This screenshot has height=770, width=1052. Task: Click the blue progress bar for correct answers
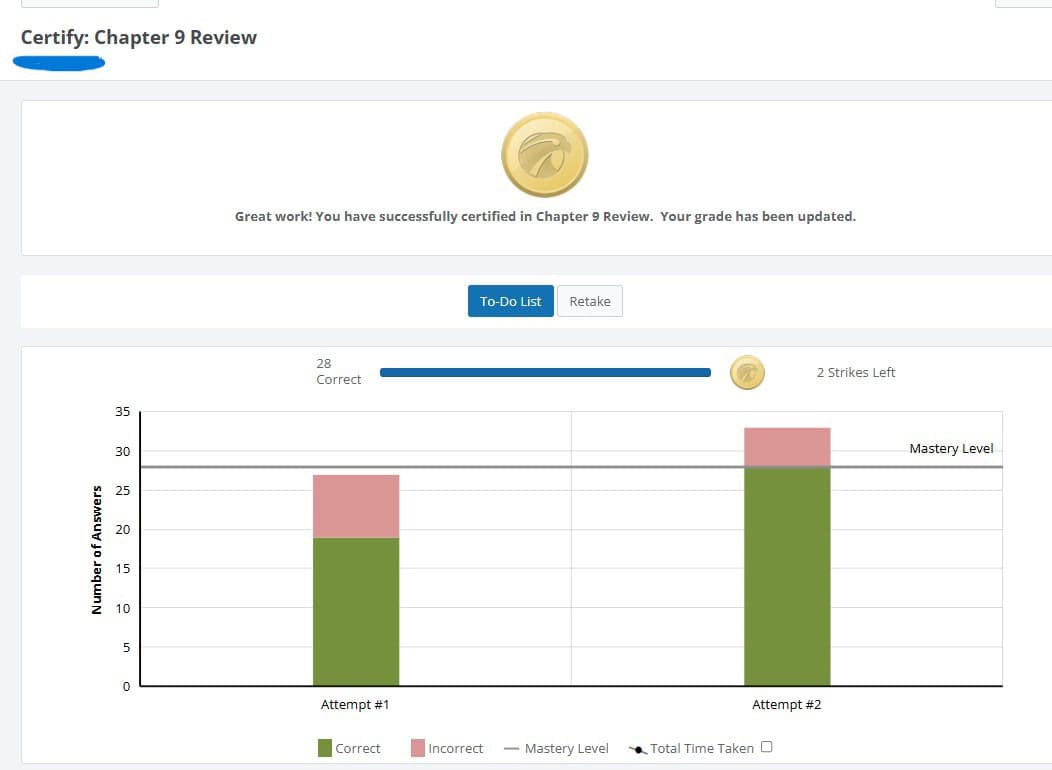click(x=545, y=373)
